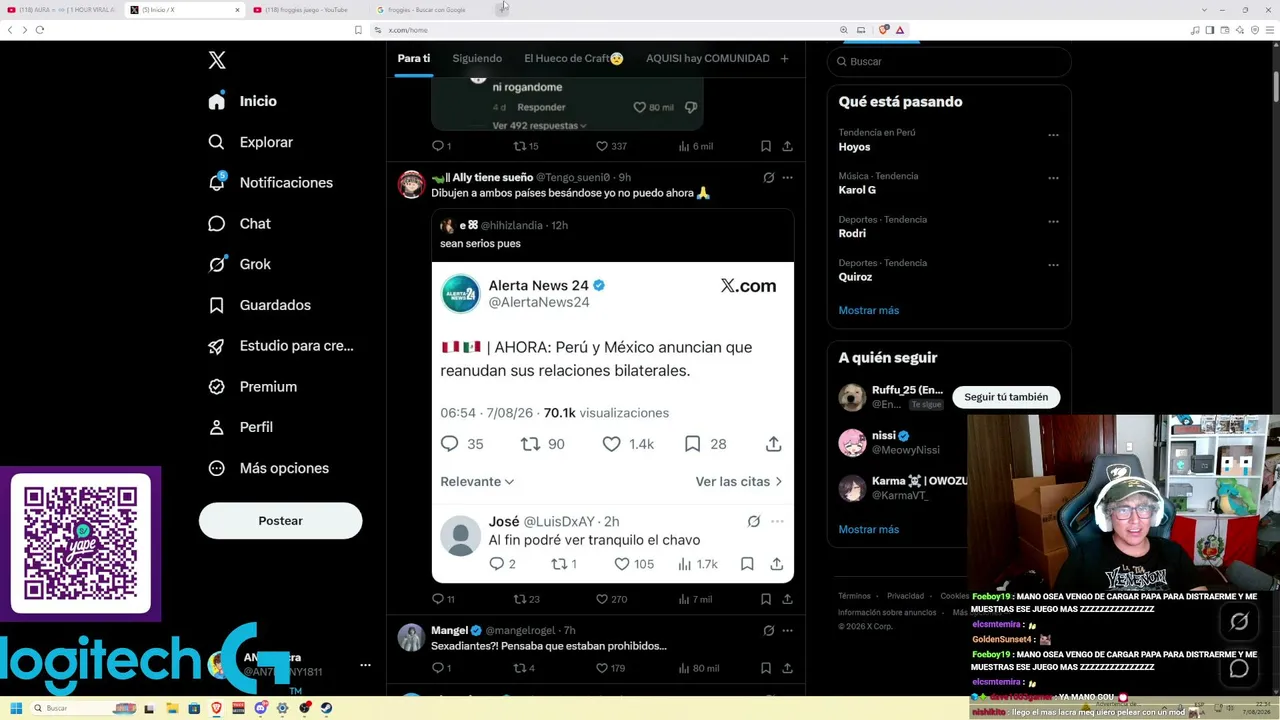Open Estudio para creadores in sidebar
The image size is (1280, 720).
(x=281, y=346)
